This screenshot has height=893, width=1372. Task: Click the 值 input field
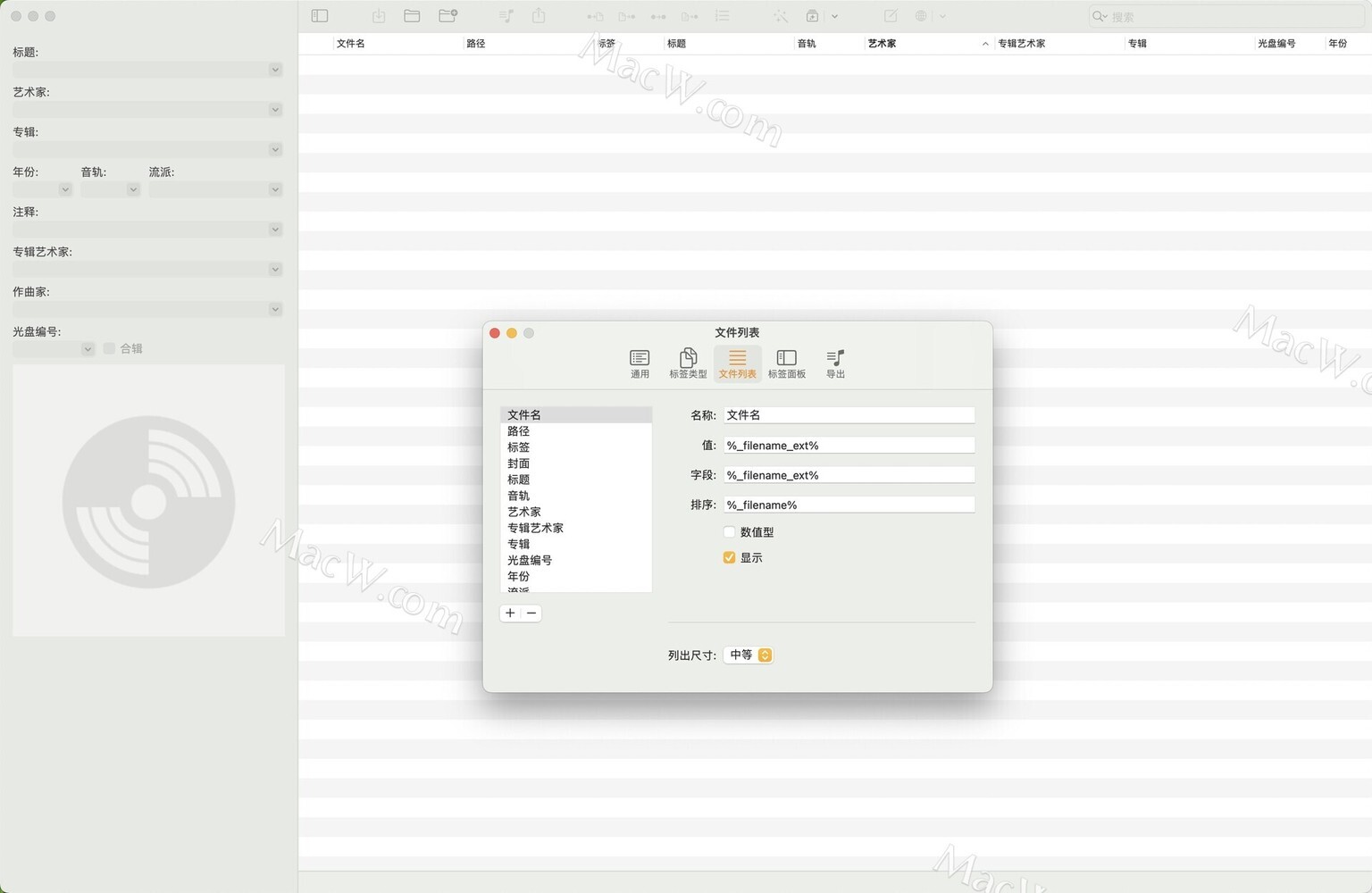[x=849, y=446]
